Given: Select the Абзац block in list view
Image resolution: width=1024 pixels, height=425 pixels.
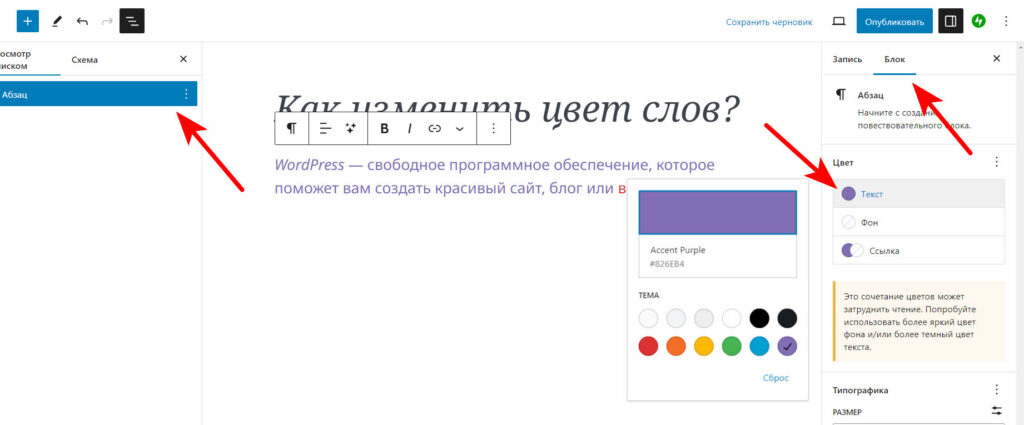Looking at the screenshot, I should tap(98, 95).
